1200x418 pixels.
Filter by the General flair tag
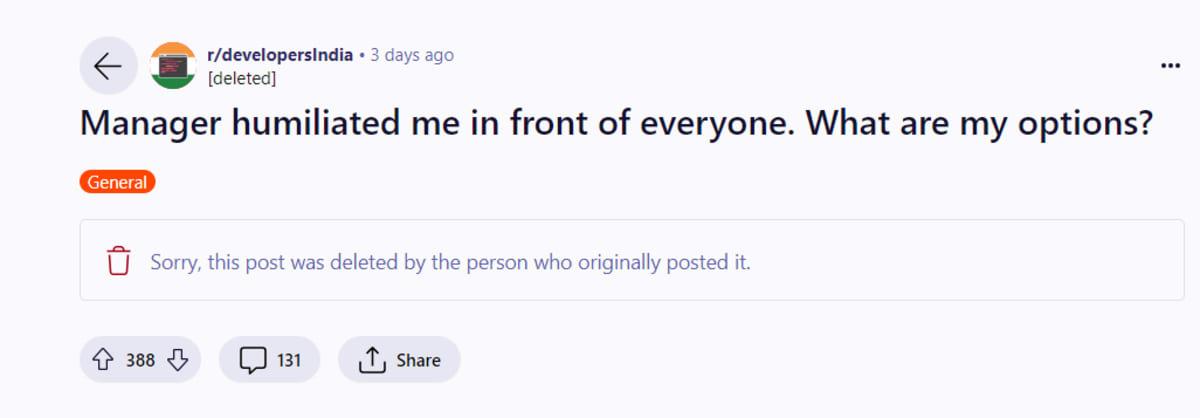(117, 182)
